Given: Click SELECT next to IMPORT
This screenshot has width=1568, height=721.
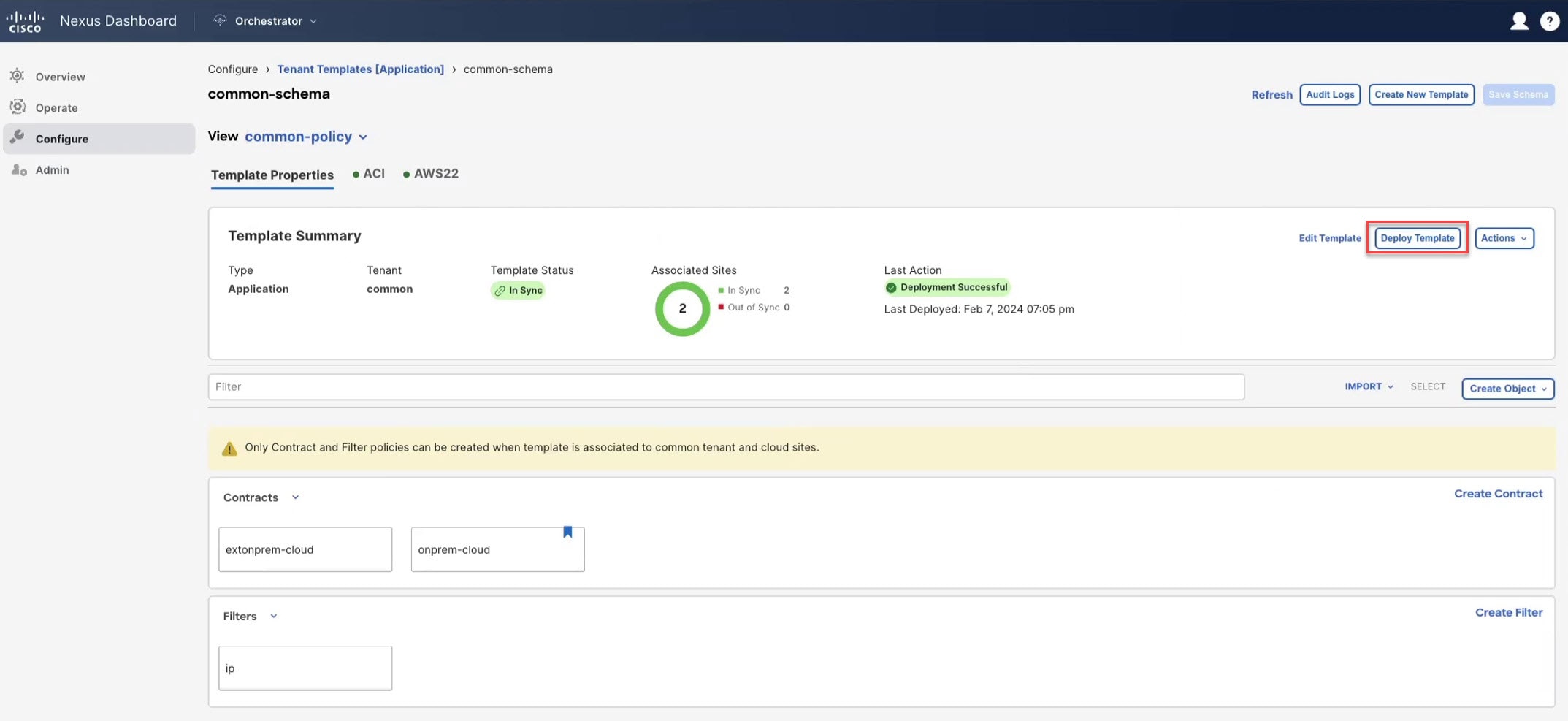Looking at the screenshot, I should click(1428, 386).
